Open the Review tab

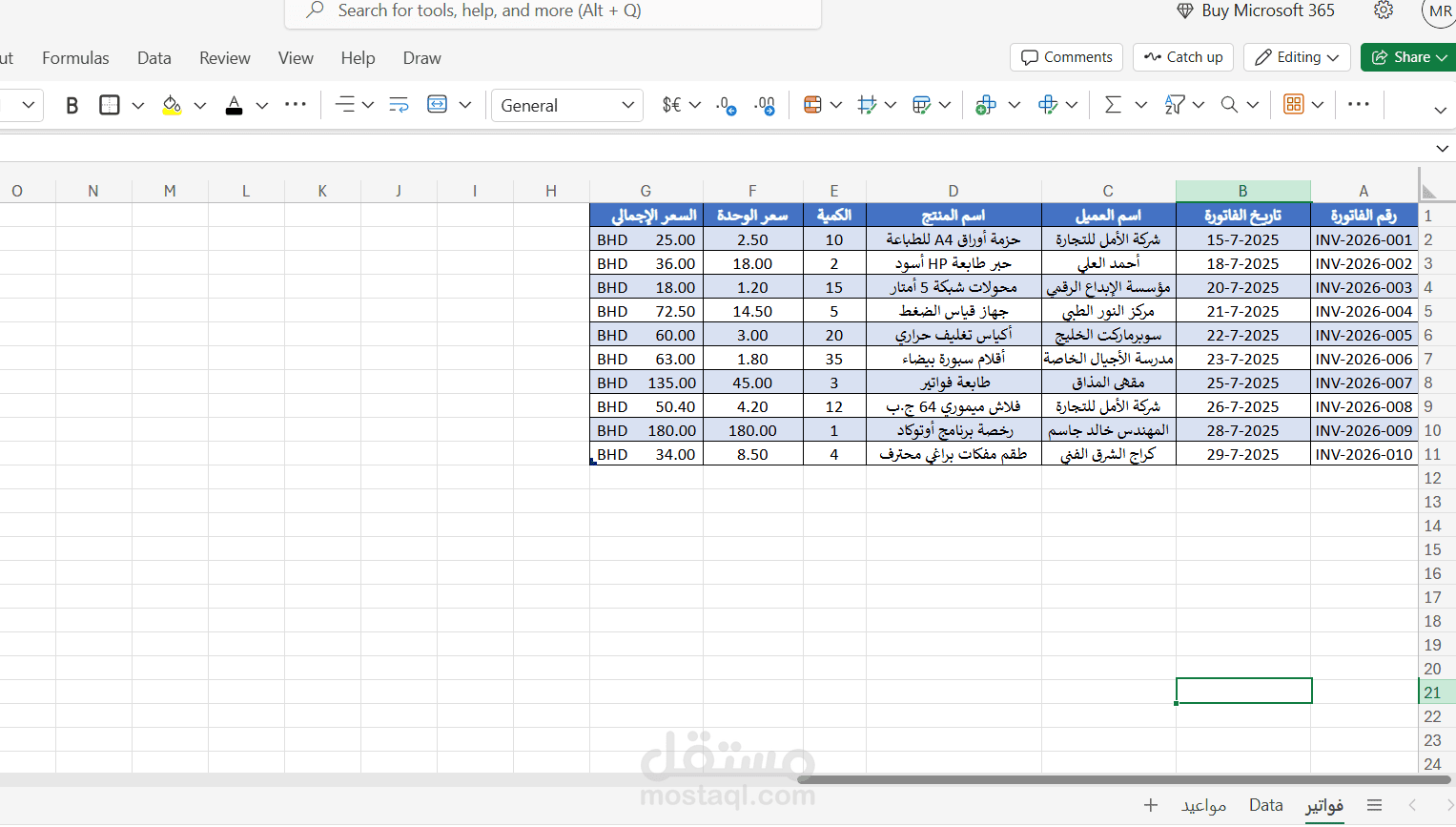click(x=225, y=58)
